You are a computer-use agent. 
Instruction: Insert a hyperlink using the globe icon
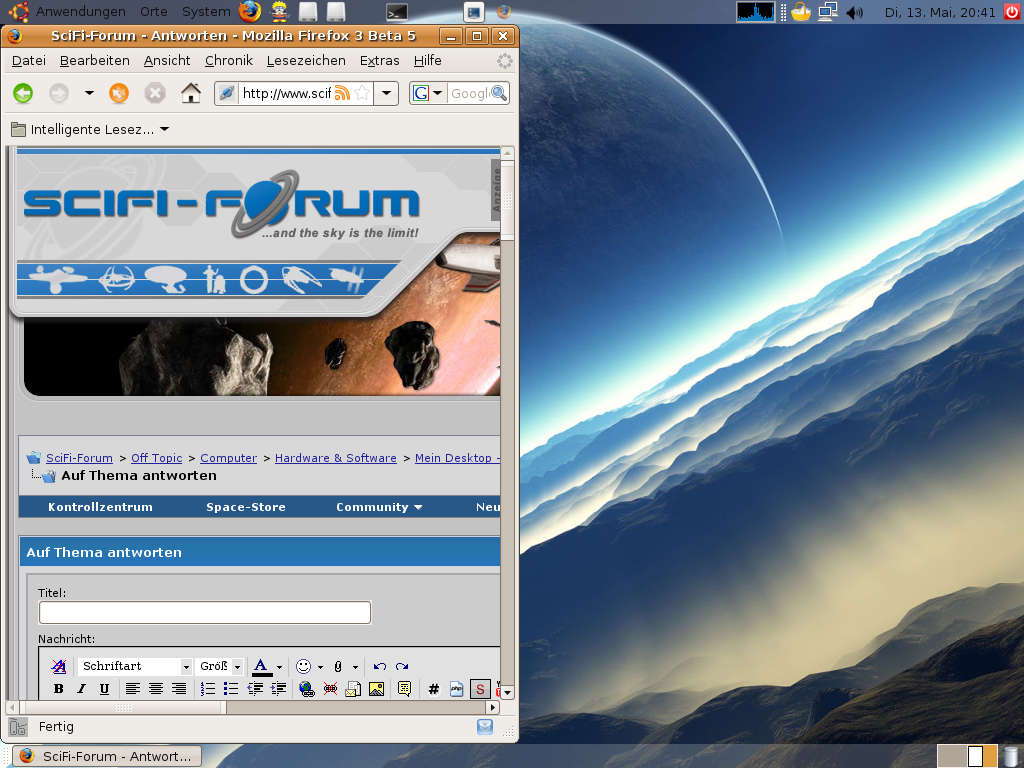[307, 689]
